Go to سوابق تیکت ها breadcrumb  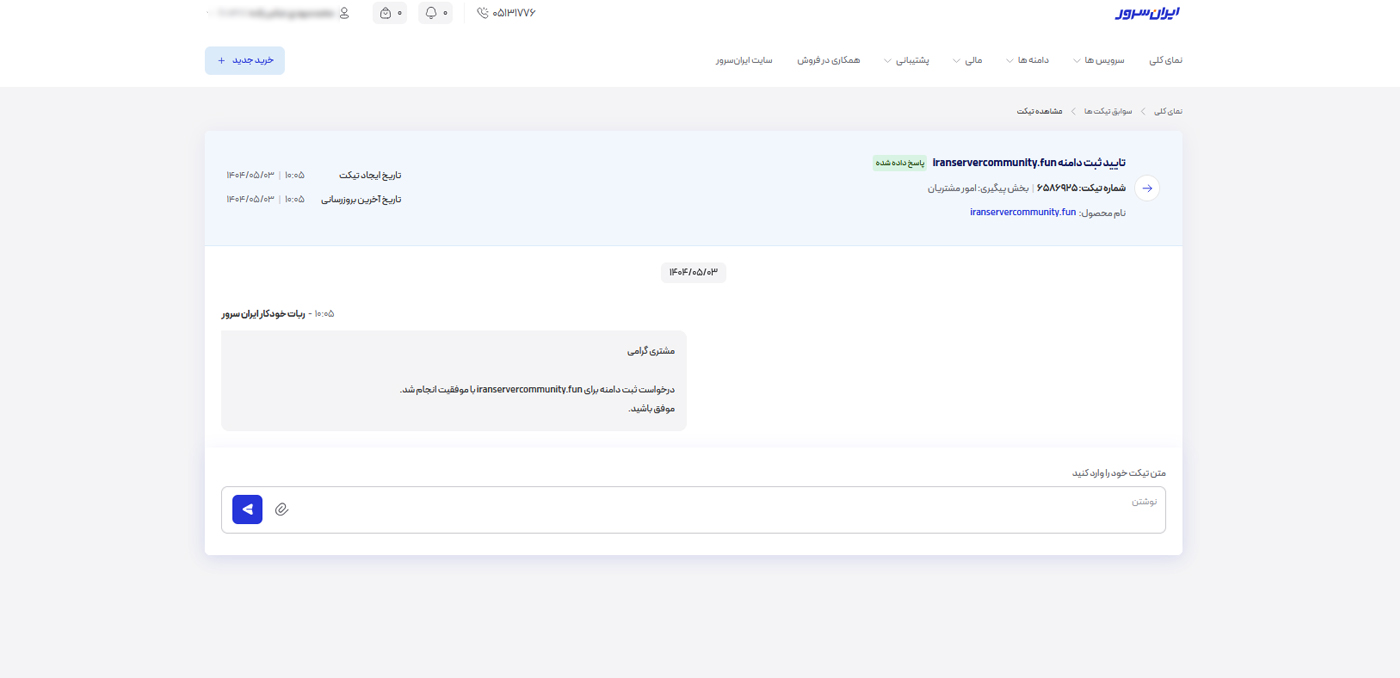1108,111
